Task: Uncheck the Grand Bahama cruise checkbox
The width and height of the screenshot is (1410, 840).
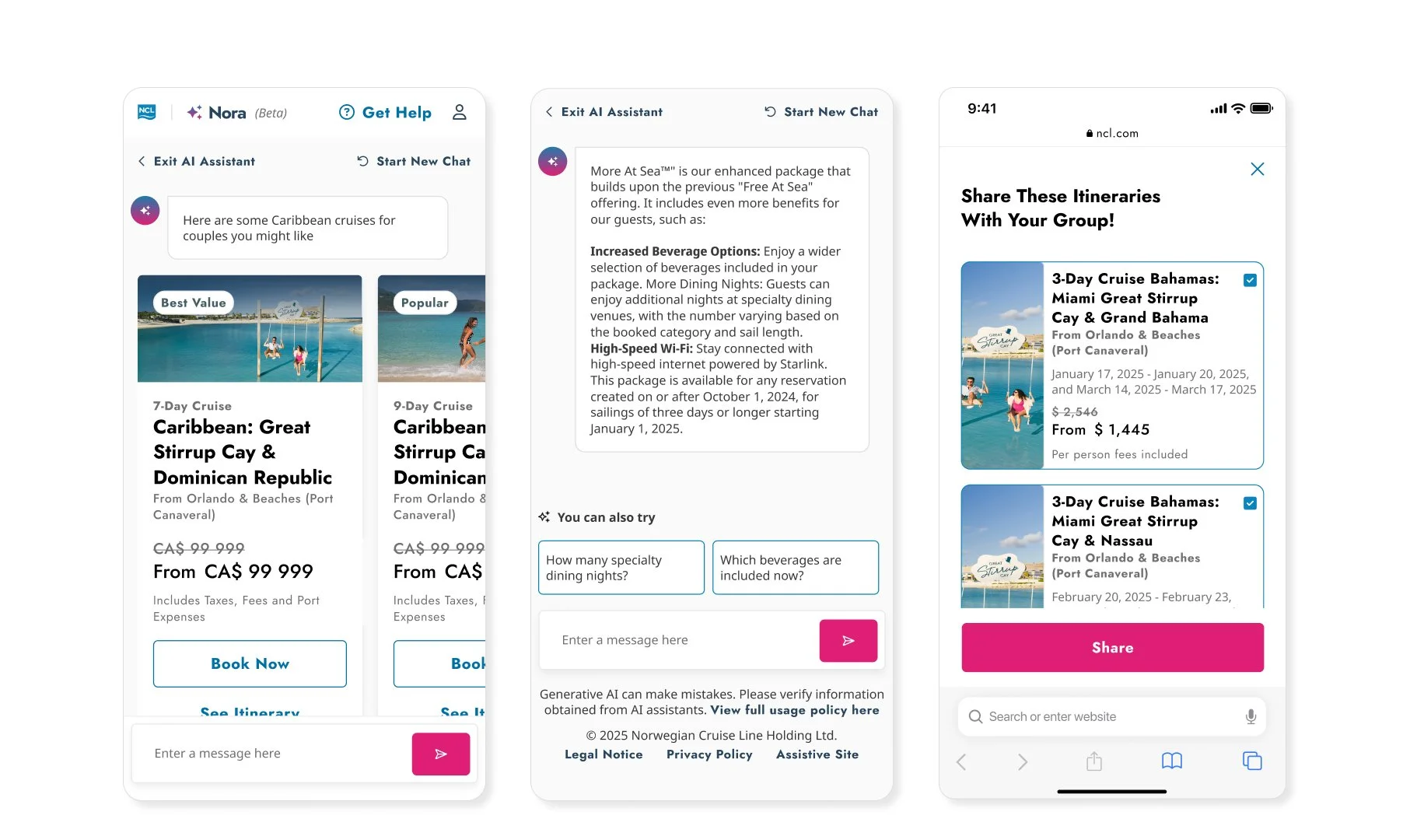Action: [x=1250, y=280]
